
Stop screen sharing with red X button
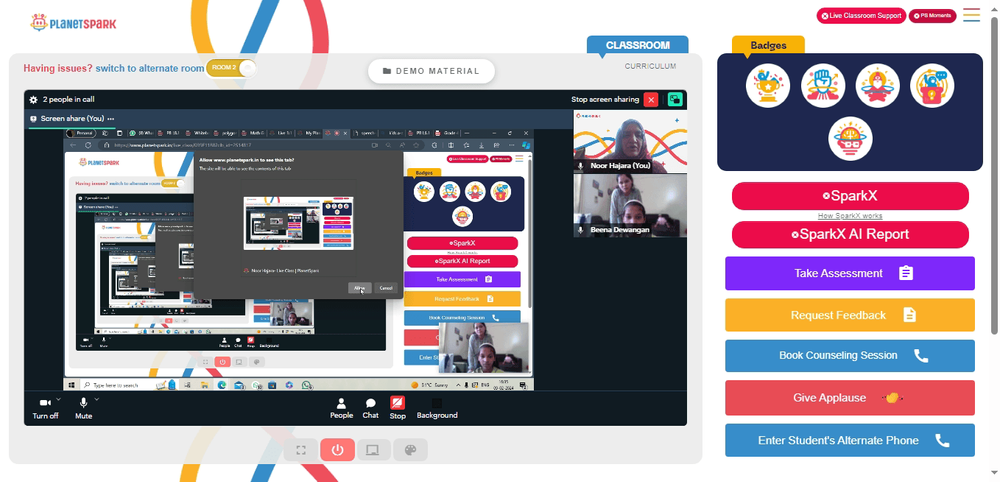(x=651, y=99)
